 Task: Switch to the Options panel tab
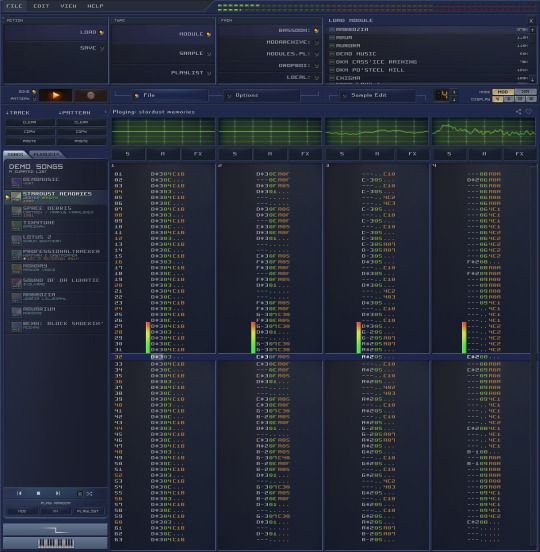262,95
